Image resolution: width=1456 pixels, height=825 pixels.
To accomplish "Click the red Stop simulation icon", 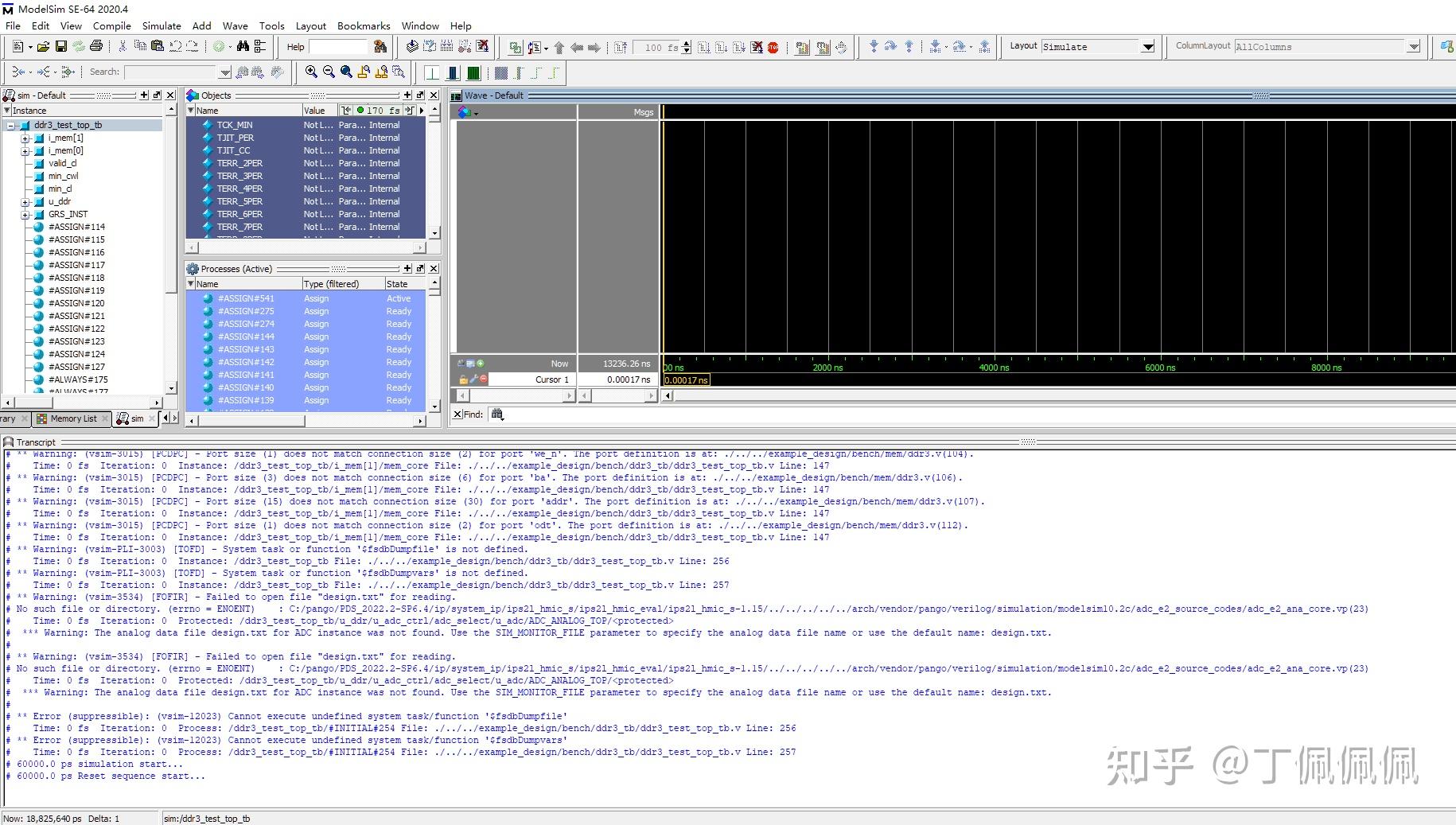I will [773, 48].
